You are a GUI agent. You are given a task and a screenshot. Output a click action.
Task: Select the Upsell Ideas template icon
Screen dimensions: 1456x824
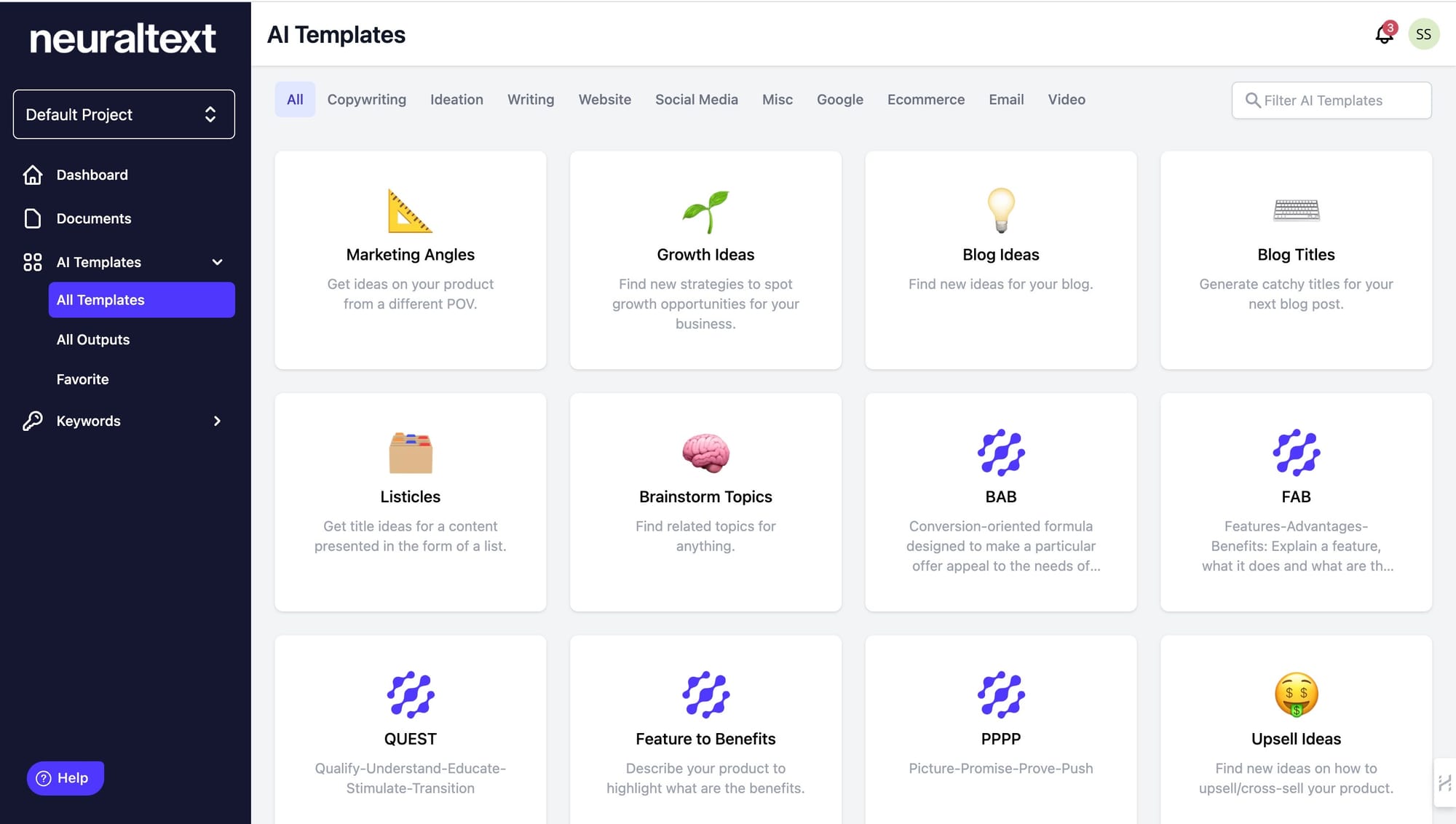pyautogui.click(x=1296, y=694)
